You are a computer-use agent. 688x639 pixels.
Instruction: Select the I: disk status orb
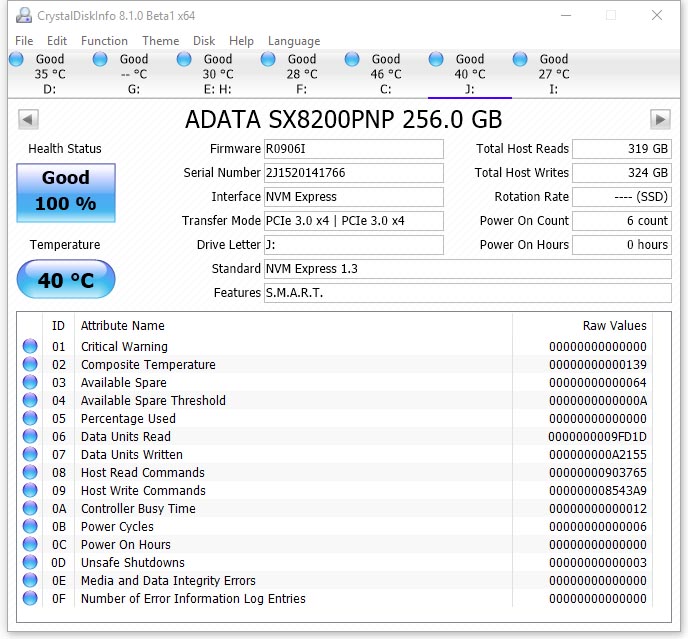520,59
